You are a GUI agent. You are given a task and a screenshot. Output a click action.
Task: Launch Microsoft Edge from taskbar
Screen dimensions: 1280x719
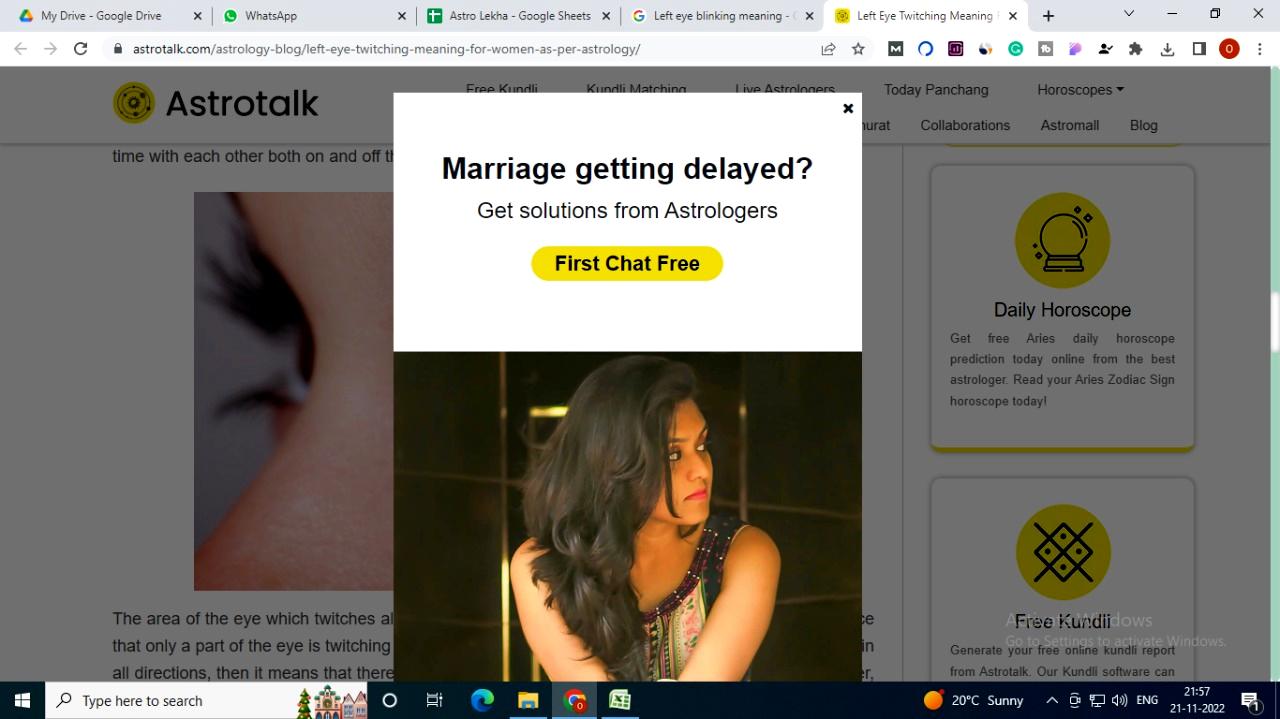[x=482, y=700]
